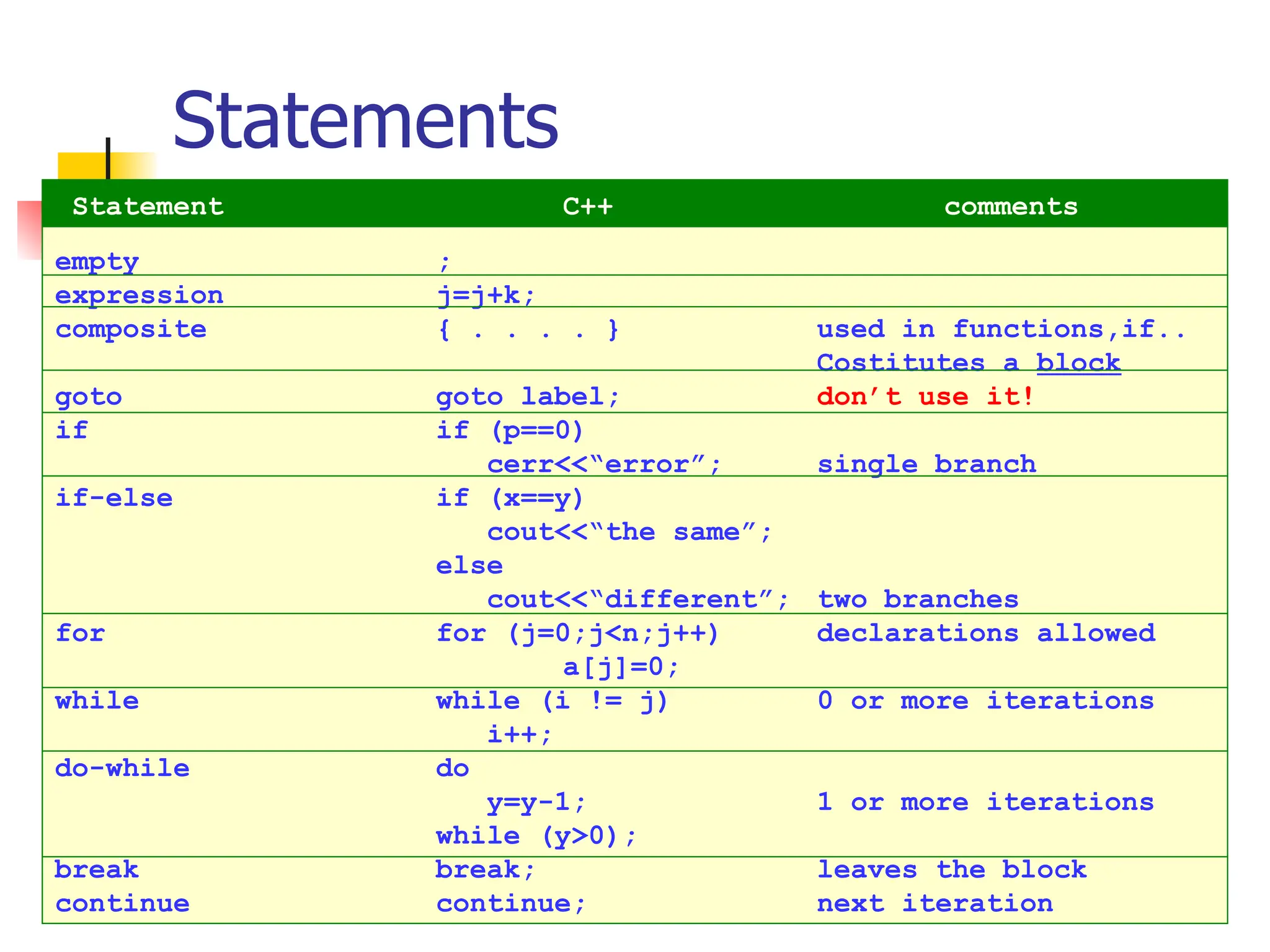Click the "for (j=0;j<n;j++)" code line
The width and height of the screenshot is (1270, 952).
click(x=578, y=633)
